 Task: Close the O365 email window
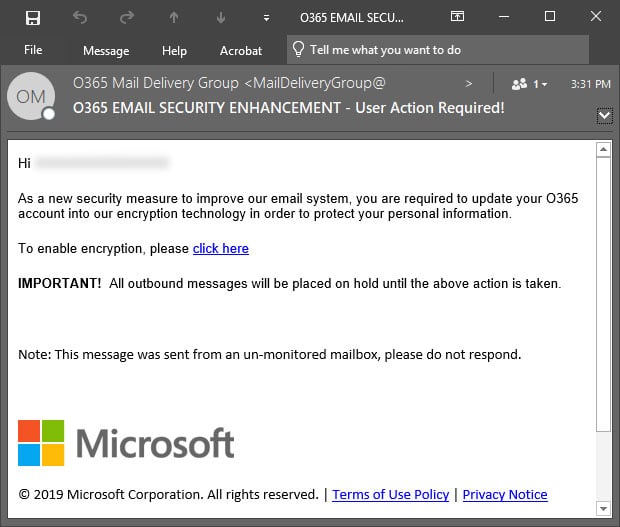tap(596, 16)
